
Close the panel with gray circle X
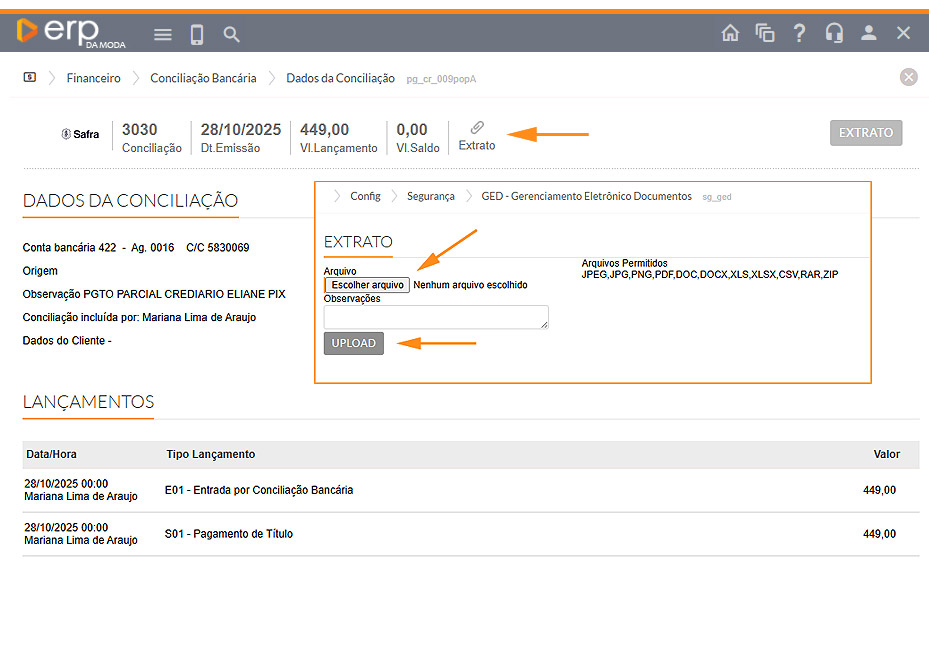tap(908, 77)
